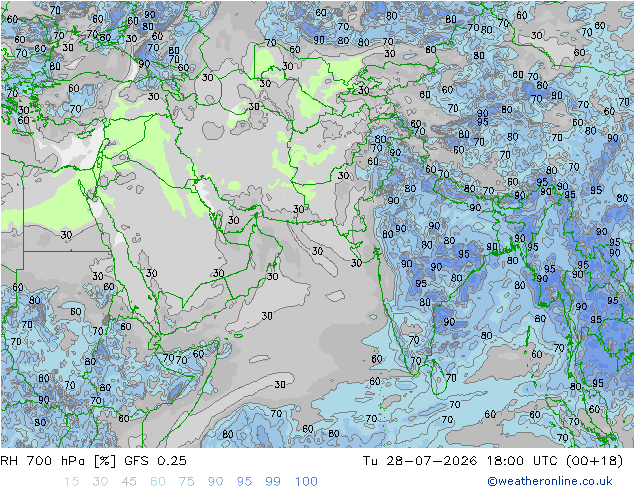The width and height of the screenshot is (634, 490).
Task: Click legend scale value 15
Action: click(x=71, y=482)
